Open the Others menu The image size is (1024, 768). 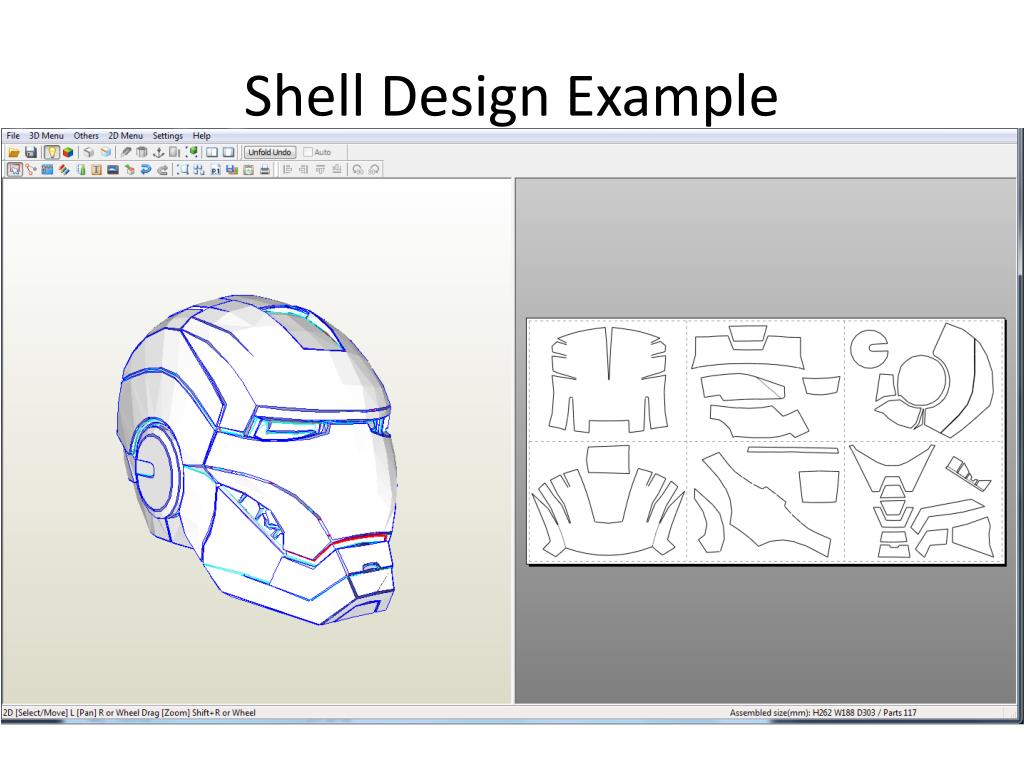click(86, 136)
